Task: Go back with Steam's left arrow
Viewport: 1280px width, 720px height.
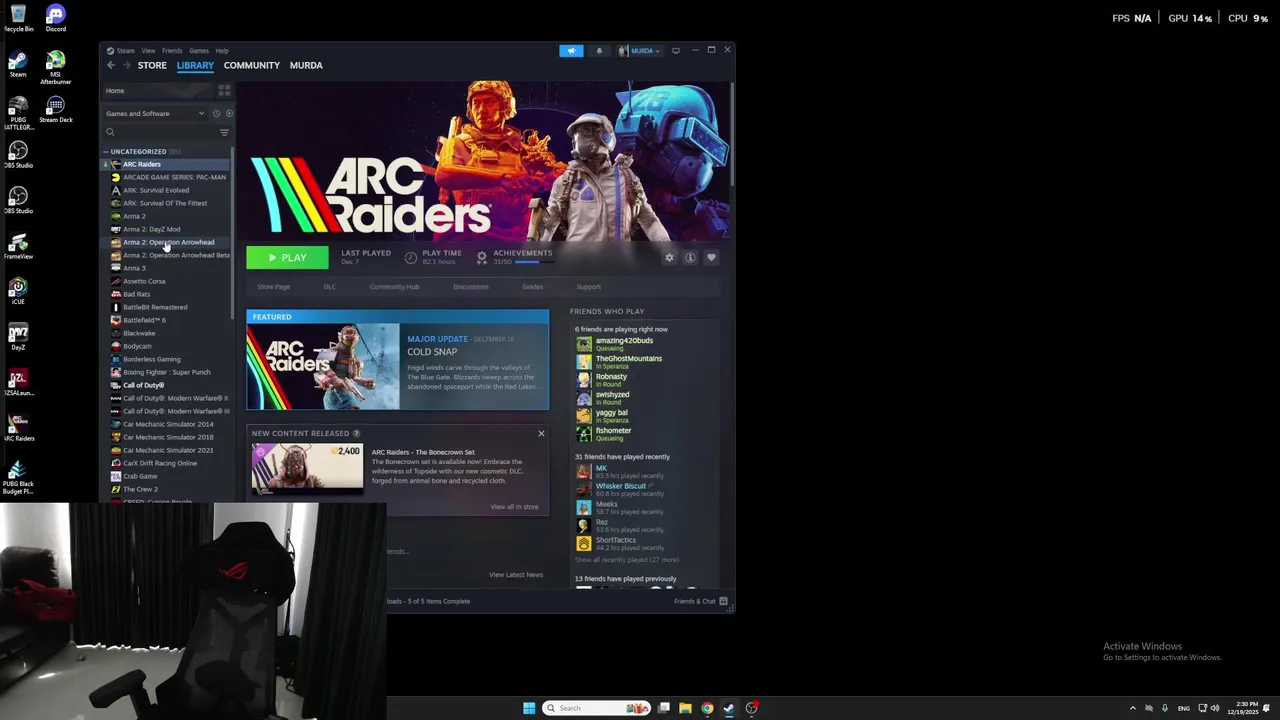Action: (x=111, y=65)
